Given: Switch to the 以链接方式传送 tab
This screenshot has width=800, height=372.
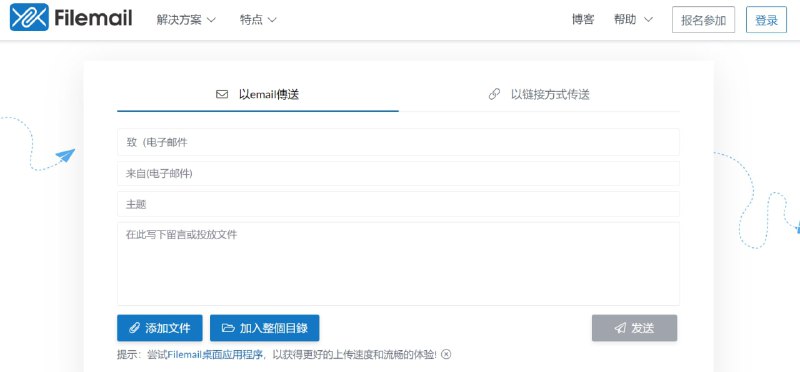Looking at the screenshot, I should point(539,94).
